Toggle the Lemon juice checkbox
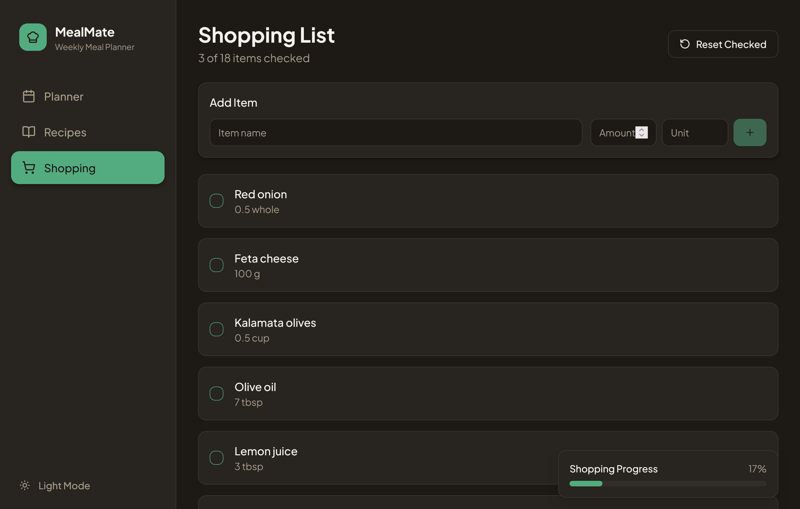The image size is (800, 509). (x=216, y=458)
